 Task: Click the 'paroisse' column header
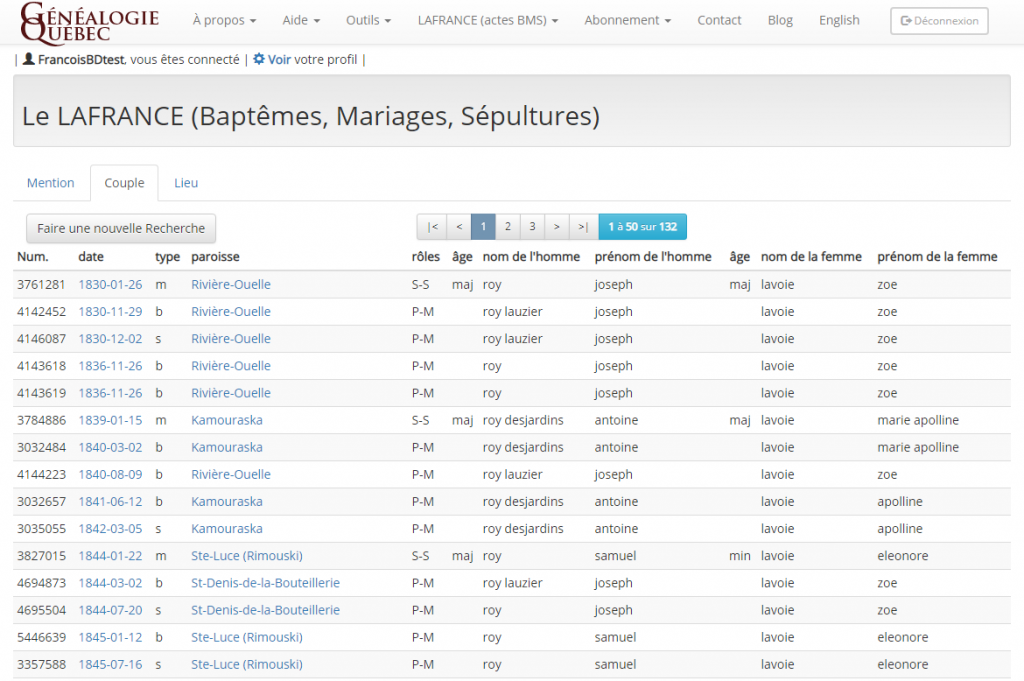216,257
